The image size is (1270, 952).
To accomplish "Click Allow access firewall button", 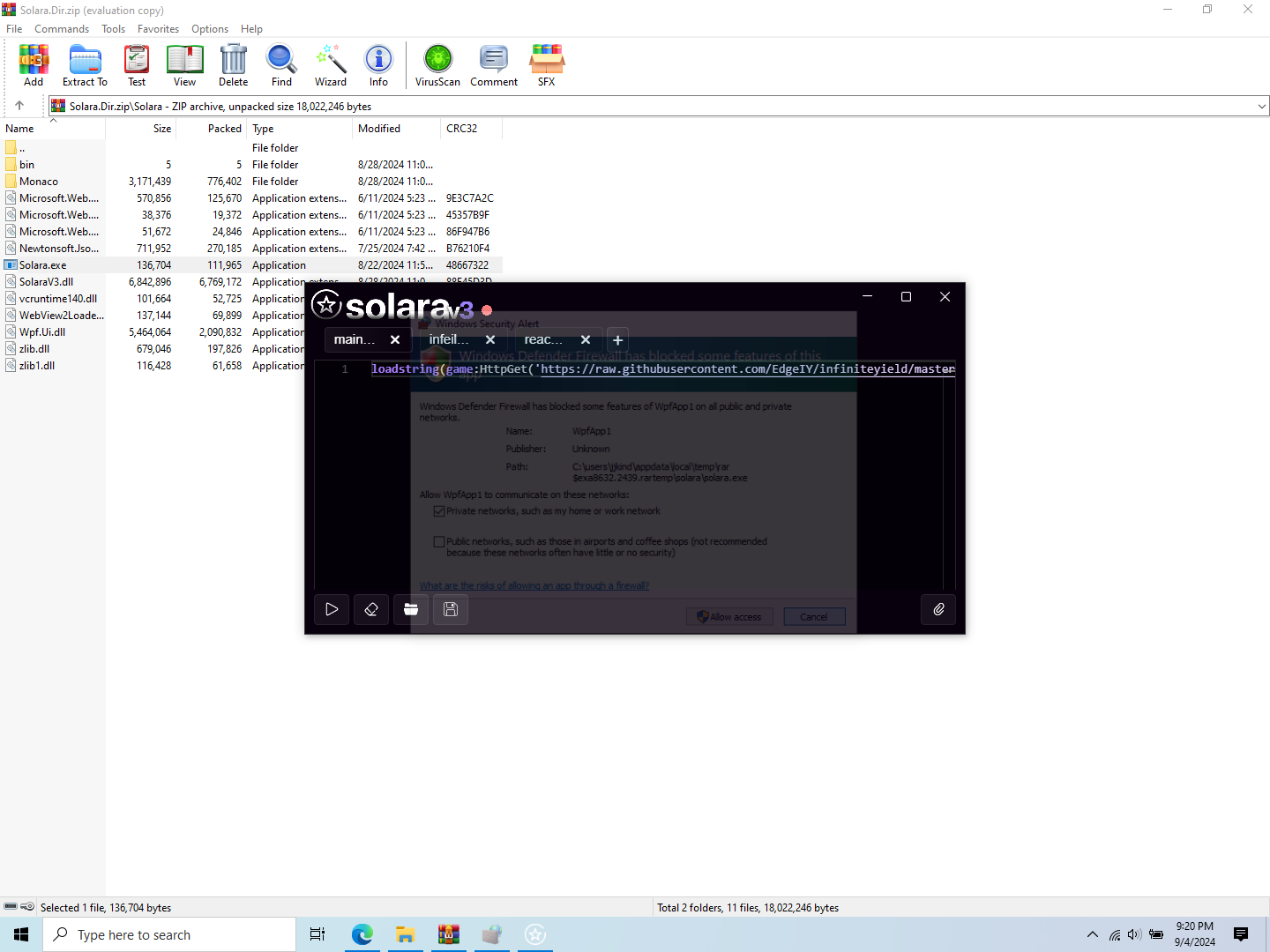I will (729, 617).
